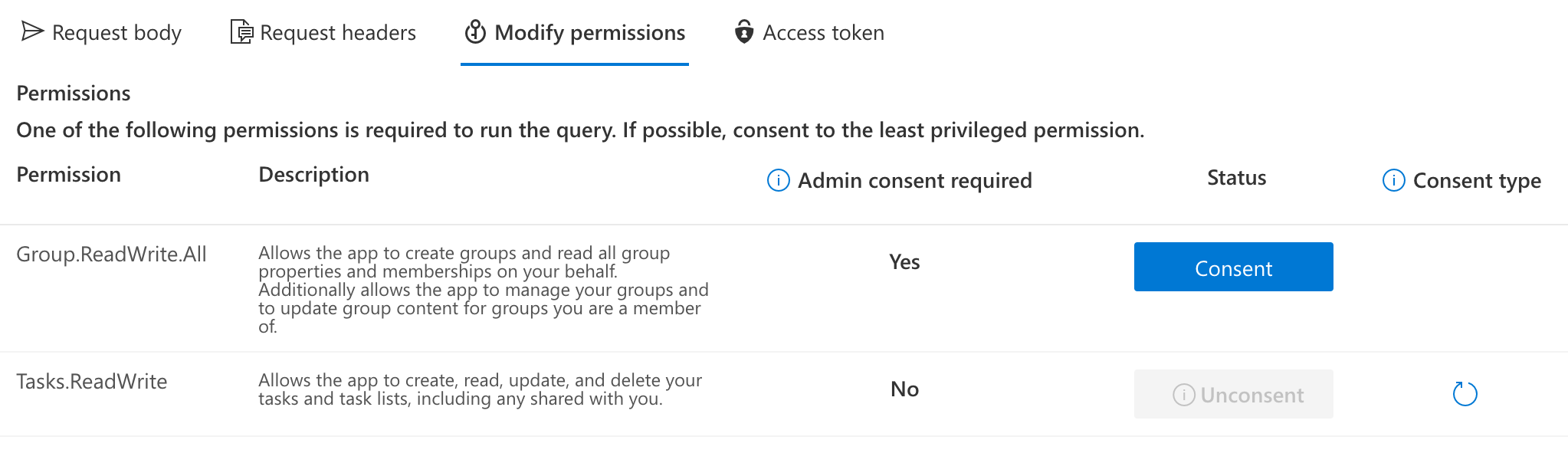
Task: Click the Description column header
Action: (313, 175)
